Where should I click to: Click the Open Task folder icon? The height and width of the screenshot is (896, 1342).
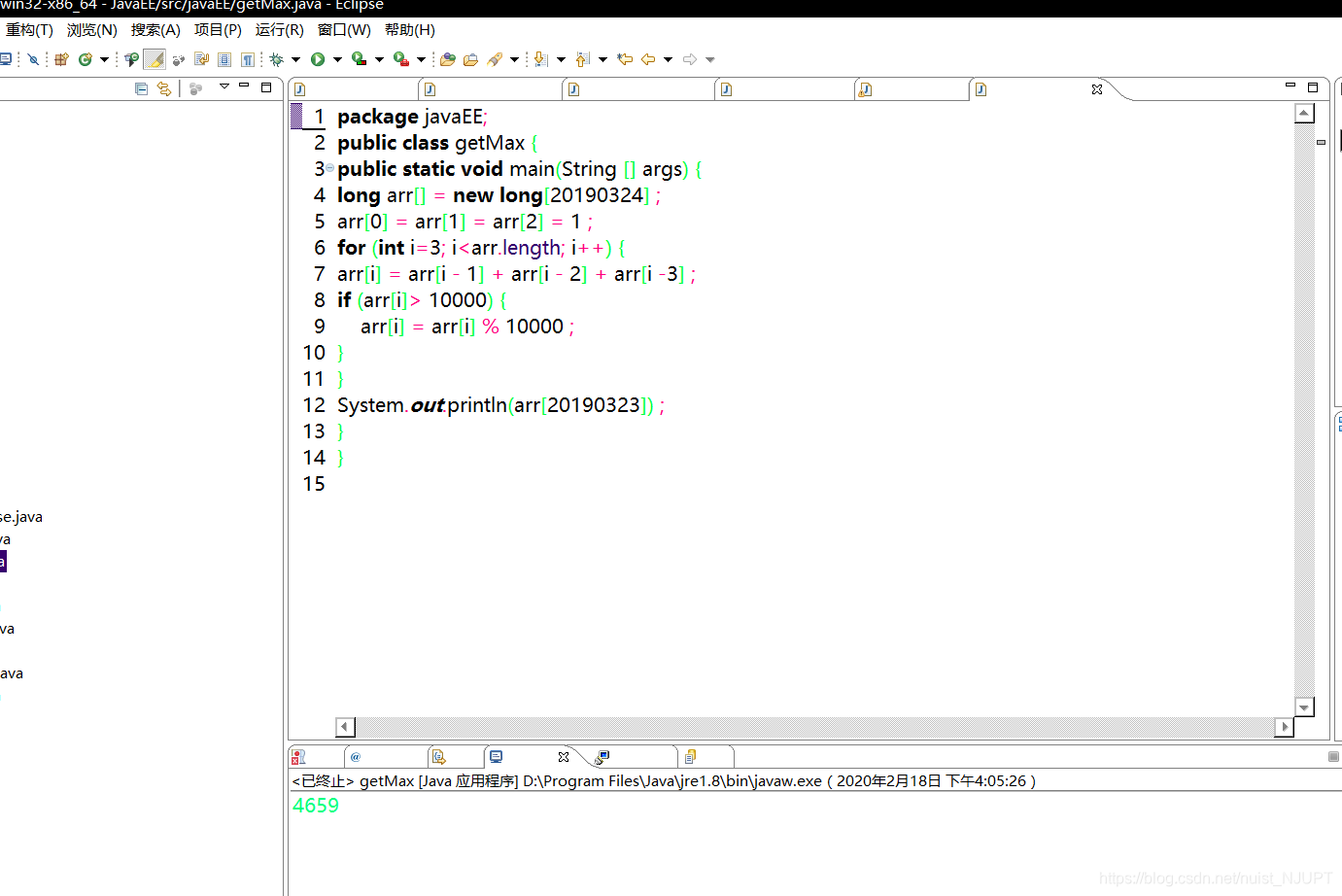click(x=447, y=59)
